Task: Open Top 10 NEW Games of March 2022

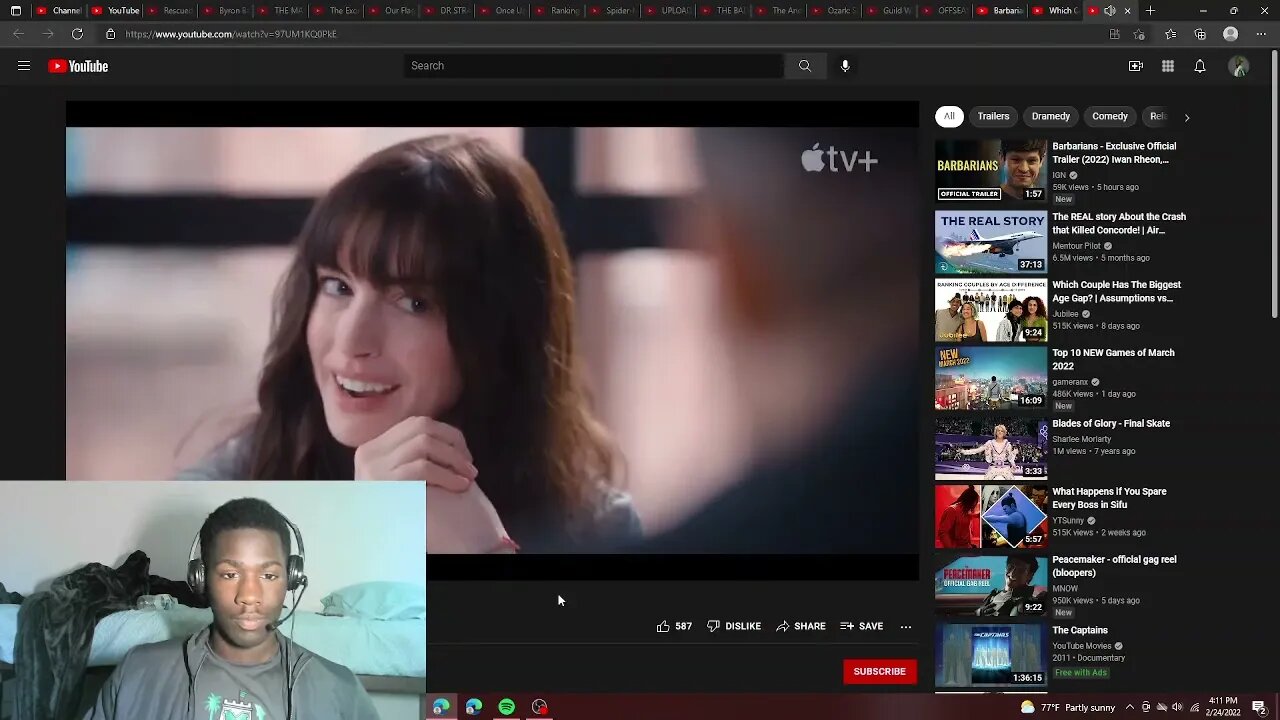Action: (x=1113, y=359)
